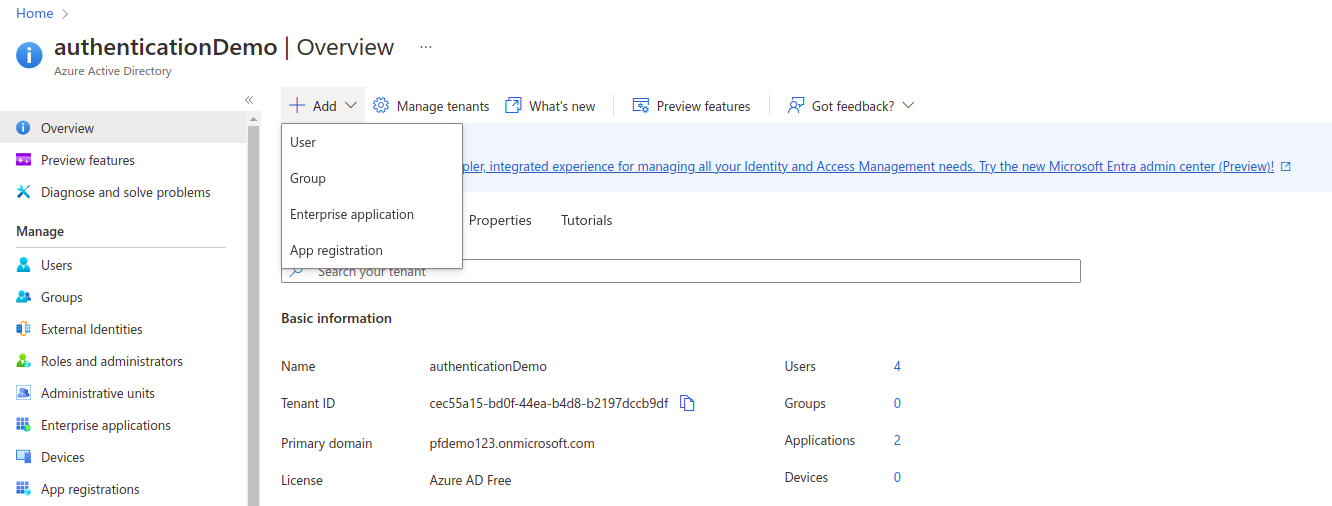1332x506 pixels.
Task: Click the Administrative units icon
Action: pos(23,393)
